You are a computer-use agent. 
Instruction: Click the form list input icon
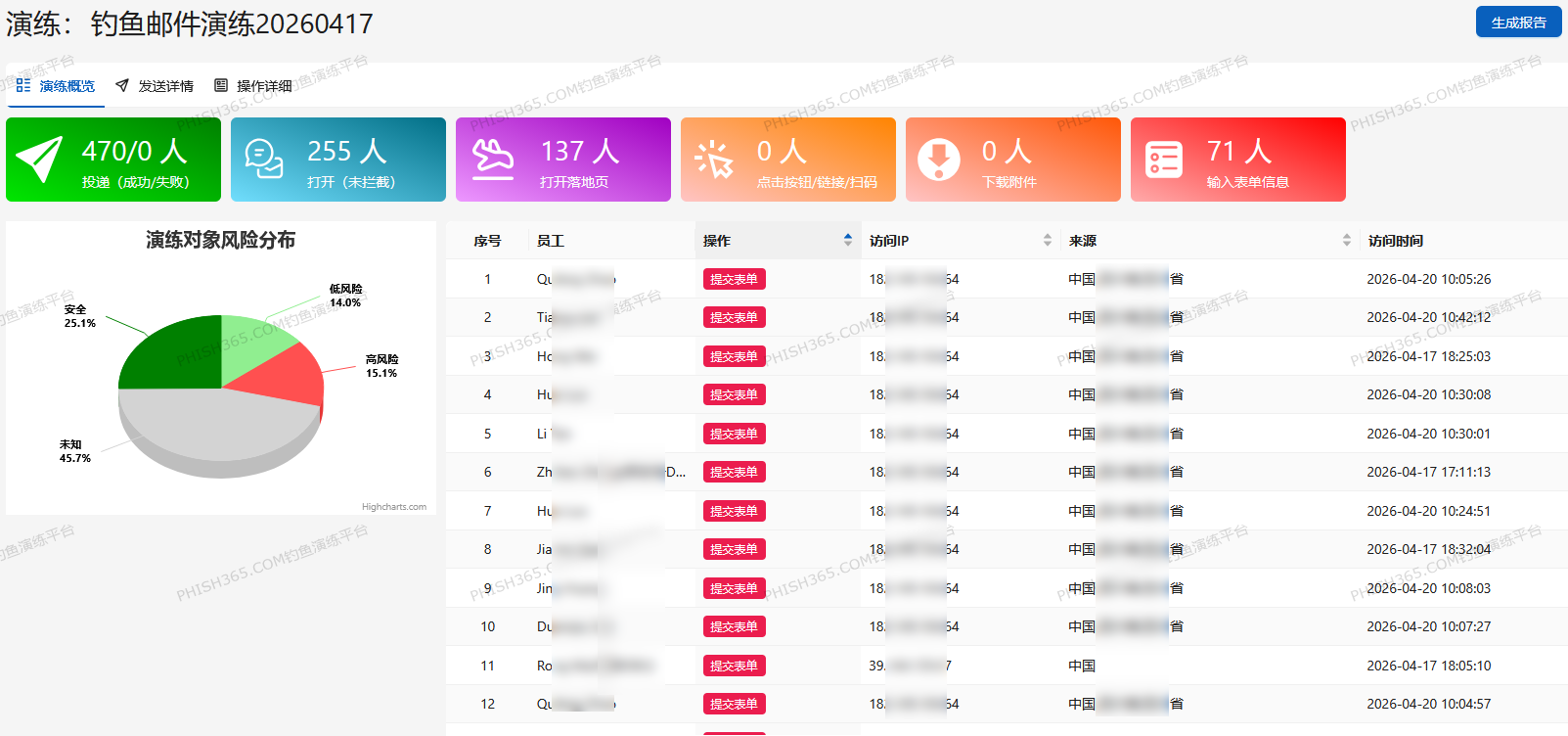(x=1164, y=160)
